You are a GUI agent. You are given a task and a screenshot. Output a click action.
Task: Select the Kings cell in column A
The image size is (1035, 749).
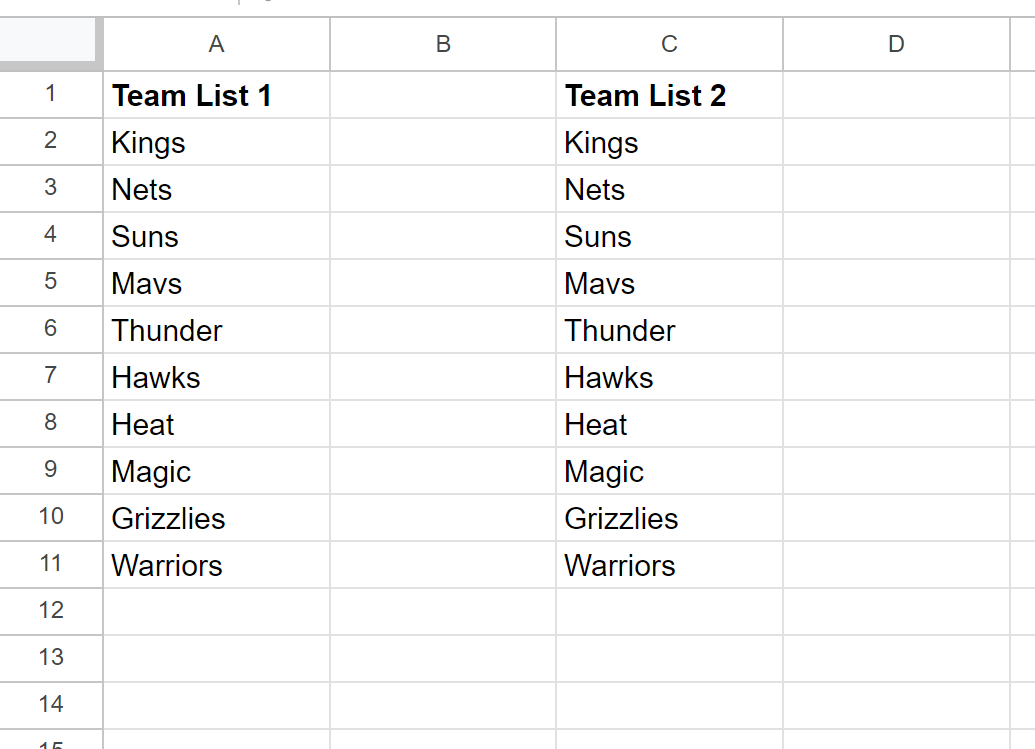[217, 142]
